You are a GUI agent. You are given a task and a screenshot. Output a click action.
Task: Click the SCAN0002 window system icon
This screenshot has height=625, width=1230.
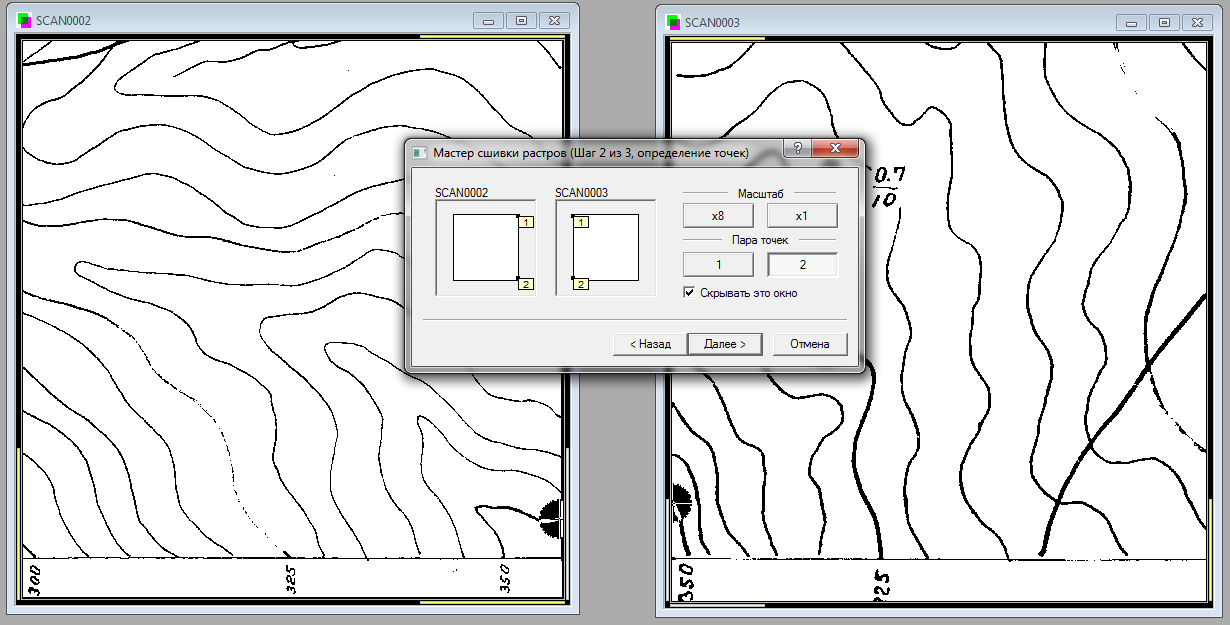[x=24, y=21]
